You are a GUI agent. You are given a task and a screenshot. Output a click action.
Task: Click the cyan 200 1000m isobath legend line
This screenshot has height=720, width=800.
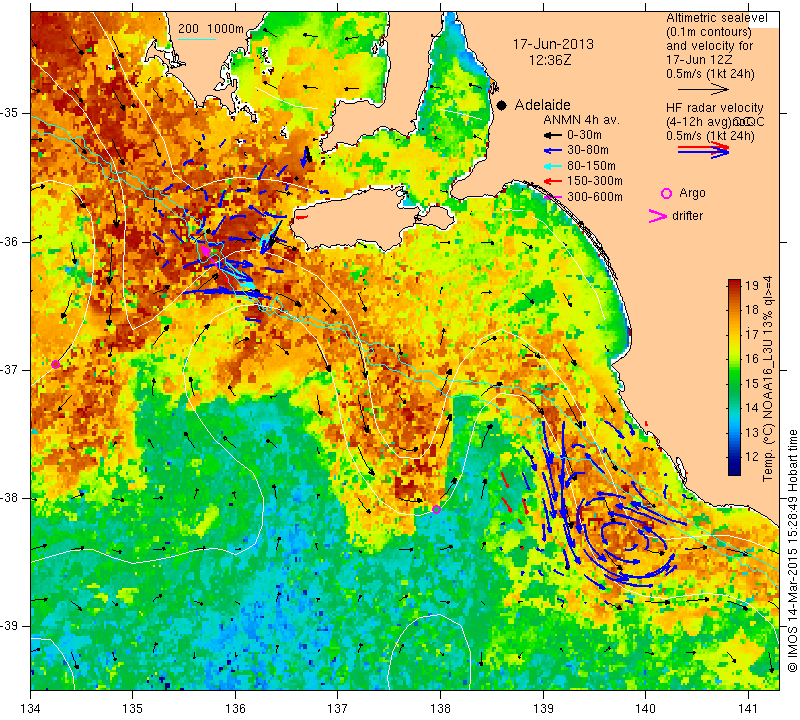pos(196,39)
